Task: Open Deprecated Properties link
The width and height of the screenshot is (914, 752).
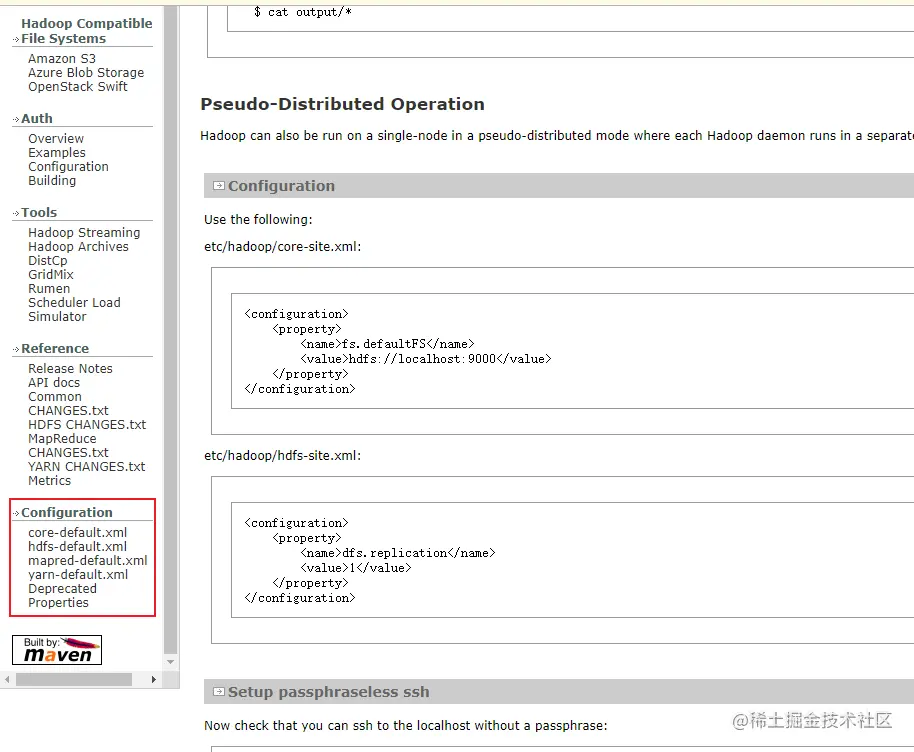Action: point(62,595)
